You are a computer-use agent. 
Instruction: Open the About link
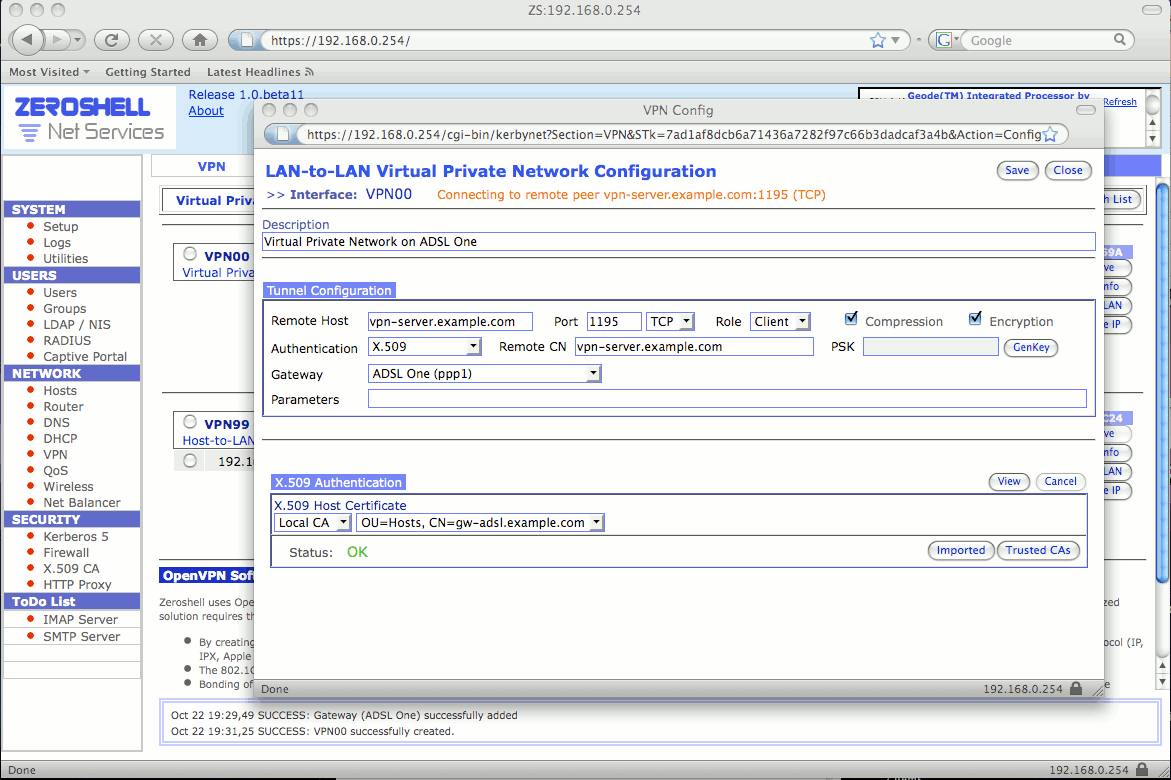206,111
